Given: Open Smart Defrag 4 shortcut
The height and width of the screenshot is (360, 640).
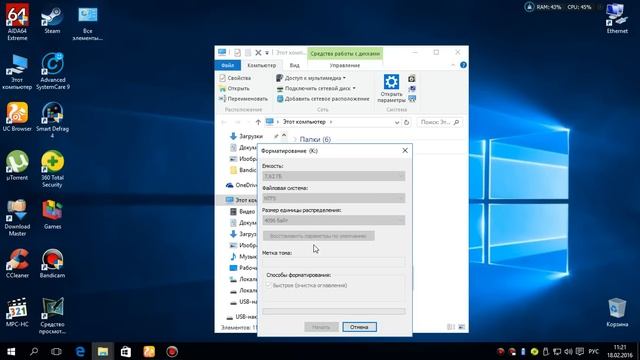Looking at the screenshot, I should [52, 119].
